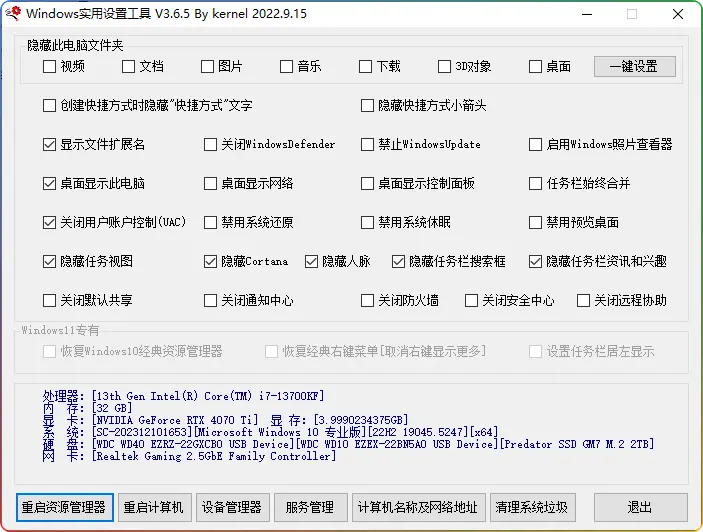Uncheck 隐藏任务视图

49,261
